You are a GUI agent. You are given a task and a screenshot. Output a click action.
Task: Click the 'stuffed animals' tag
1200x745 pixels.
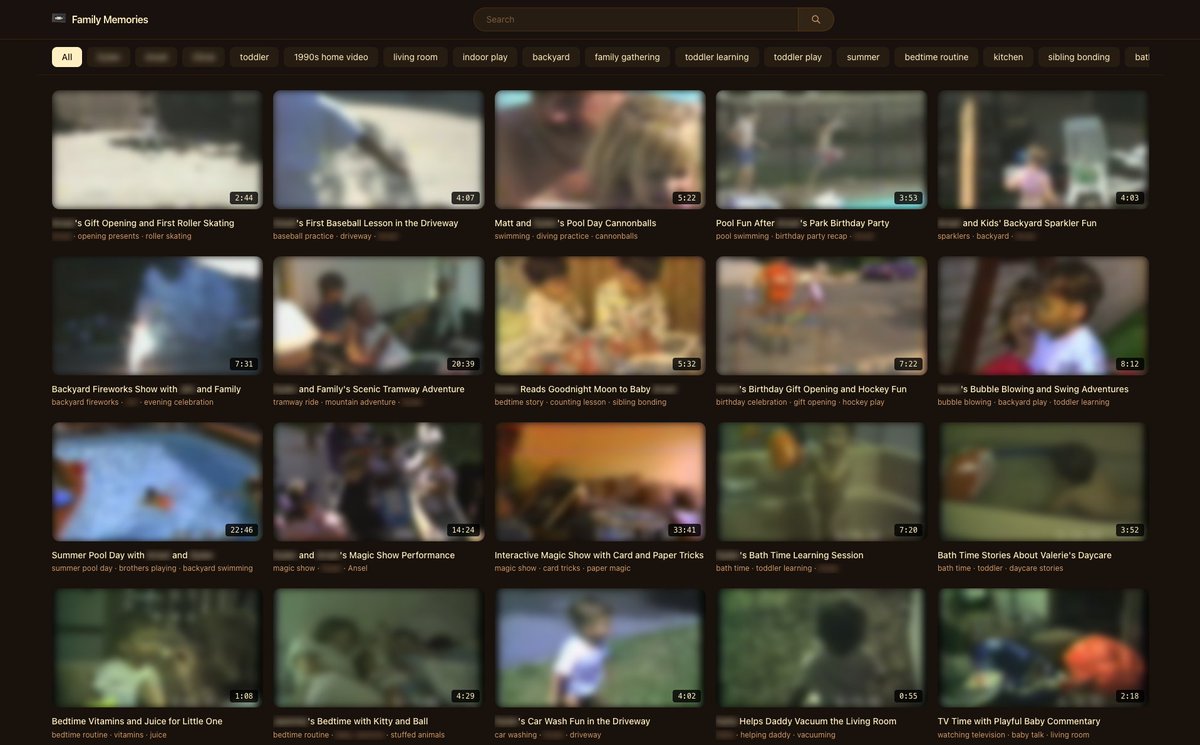pos(416,734)
